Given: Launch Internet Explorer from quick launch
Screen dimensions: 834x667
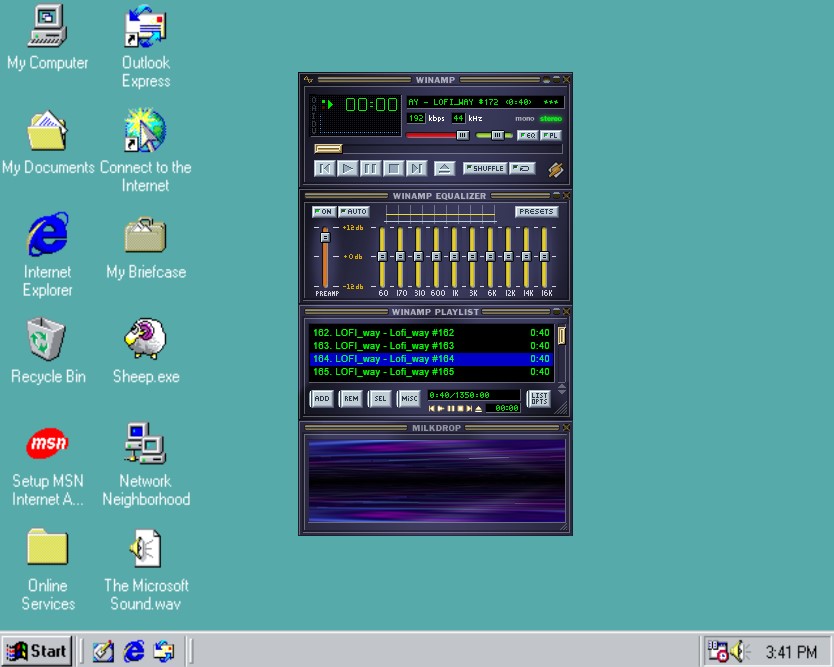Looking at the screenshot, I should pos(134,651).
